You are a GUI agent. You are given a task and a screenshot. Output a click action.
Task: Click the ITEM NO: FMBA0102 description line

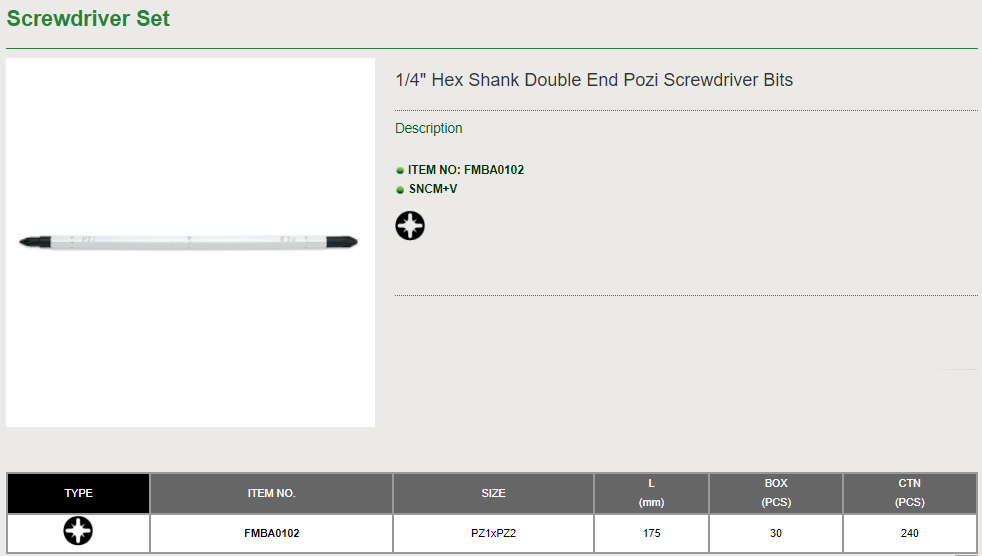tap(466, 170)
